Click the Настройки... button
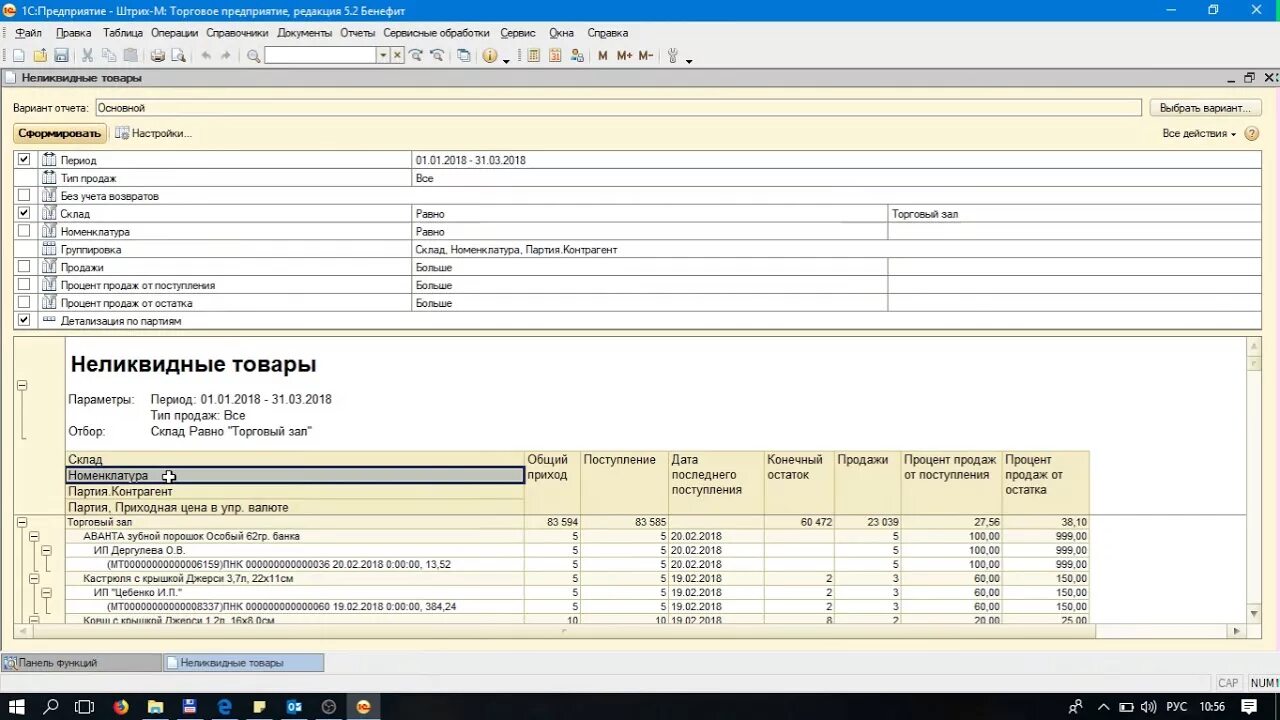This screenshot has width=1280, height=720. pyautogui.click(x=153, y=134)
